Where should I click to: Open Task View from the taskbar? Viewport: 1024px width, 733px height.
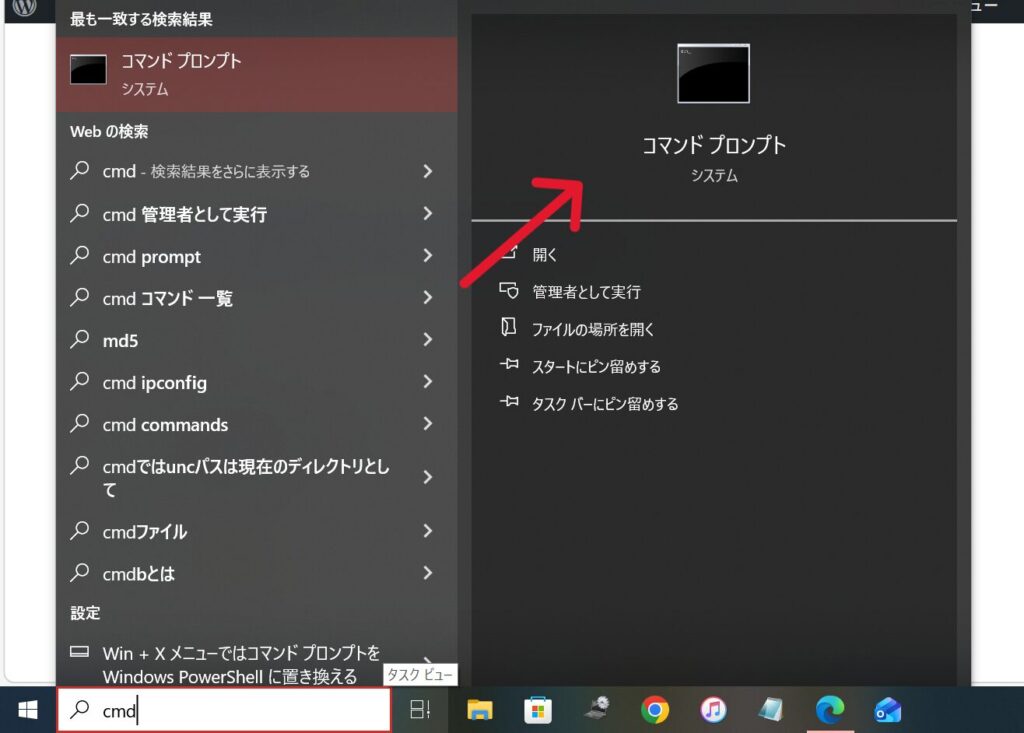click(x=420, y=710)
